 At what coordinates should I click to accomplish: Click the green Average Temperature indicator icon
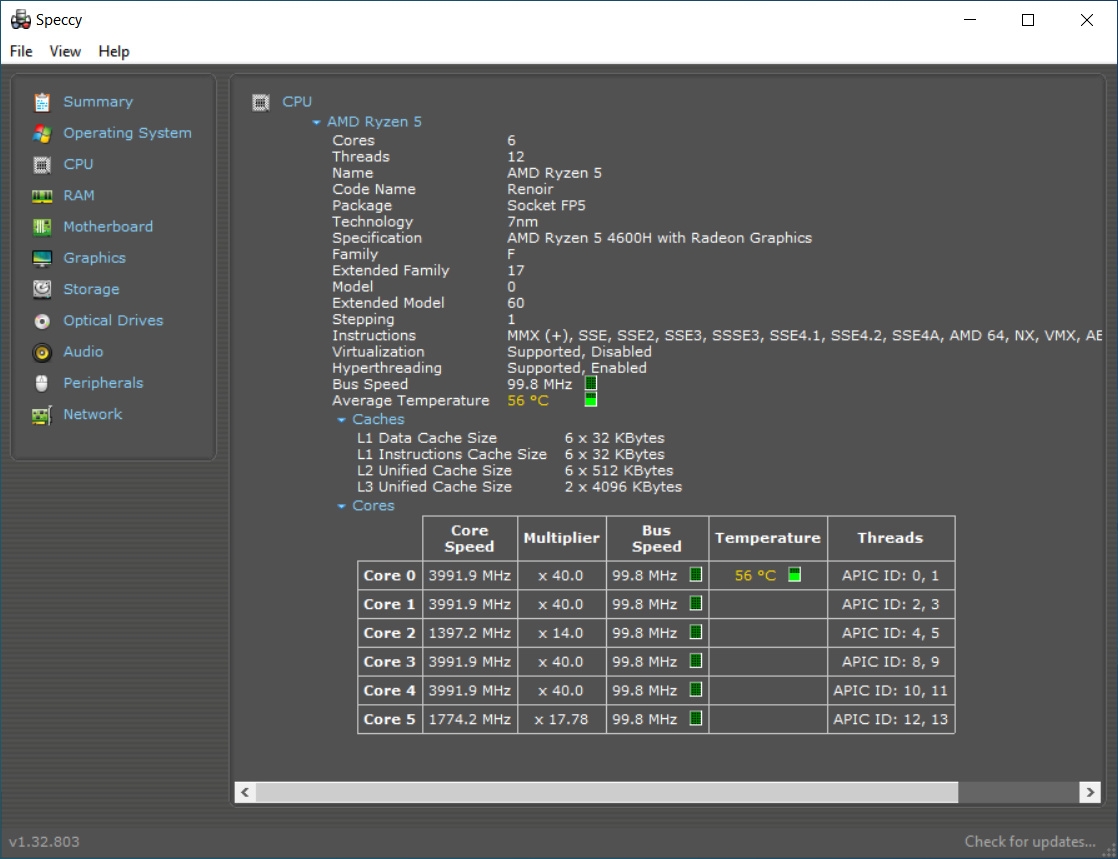point(590,400)
